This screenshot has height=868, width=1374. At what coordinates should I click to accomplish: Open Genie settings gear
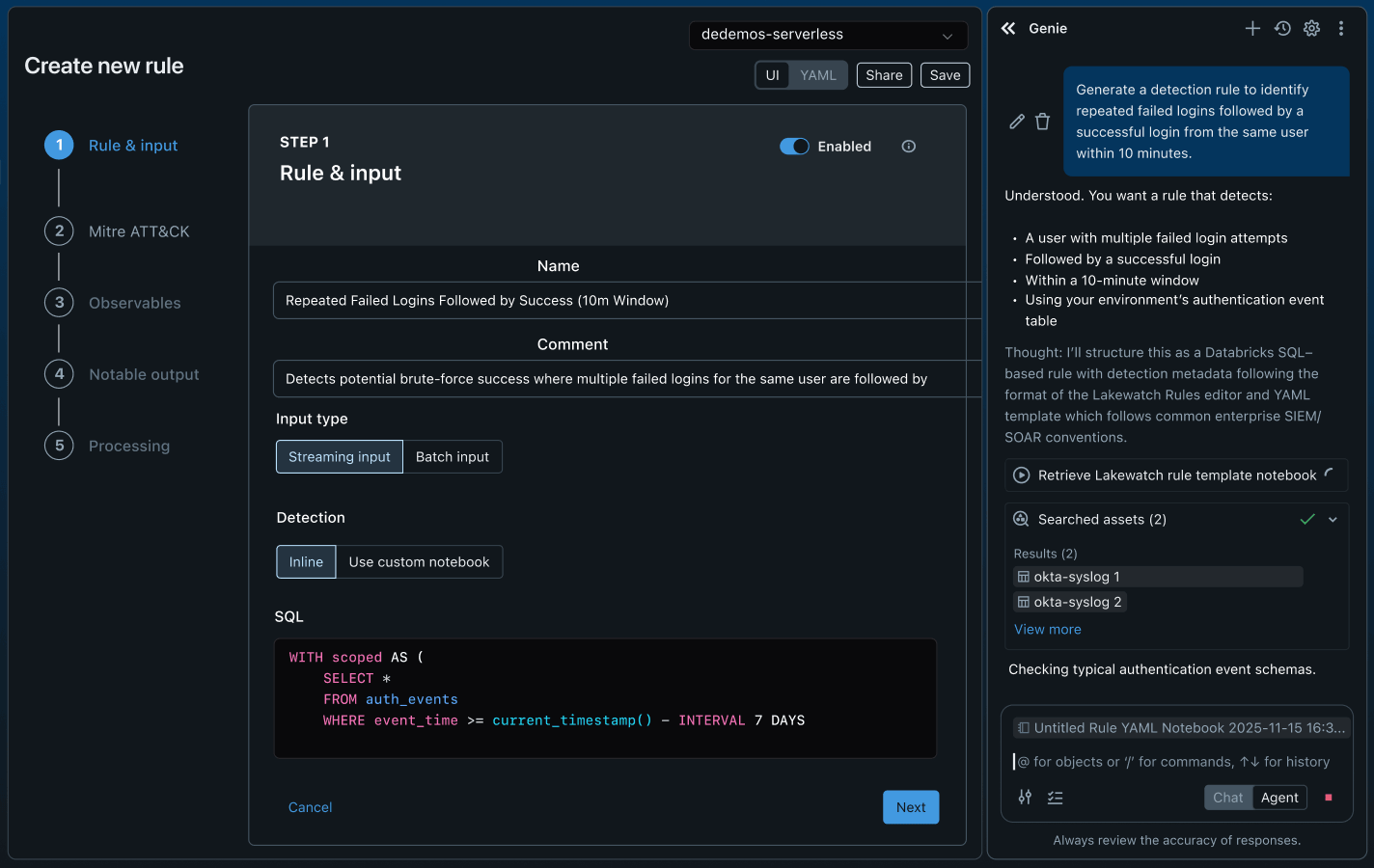pos(1311,29)
